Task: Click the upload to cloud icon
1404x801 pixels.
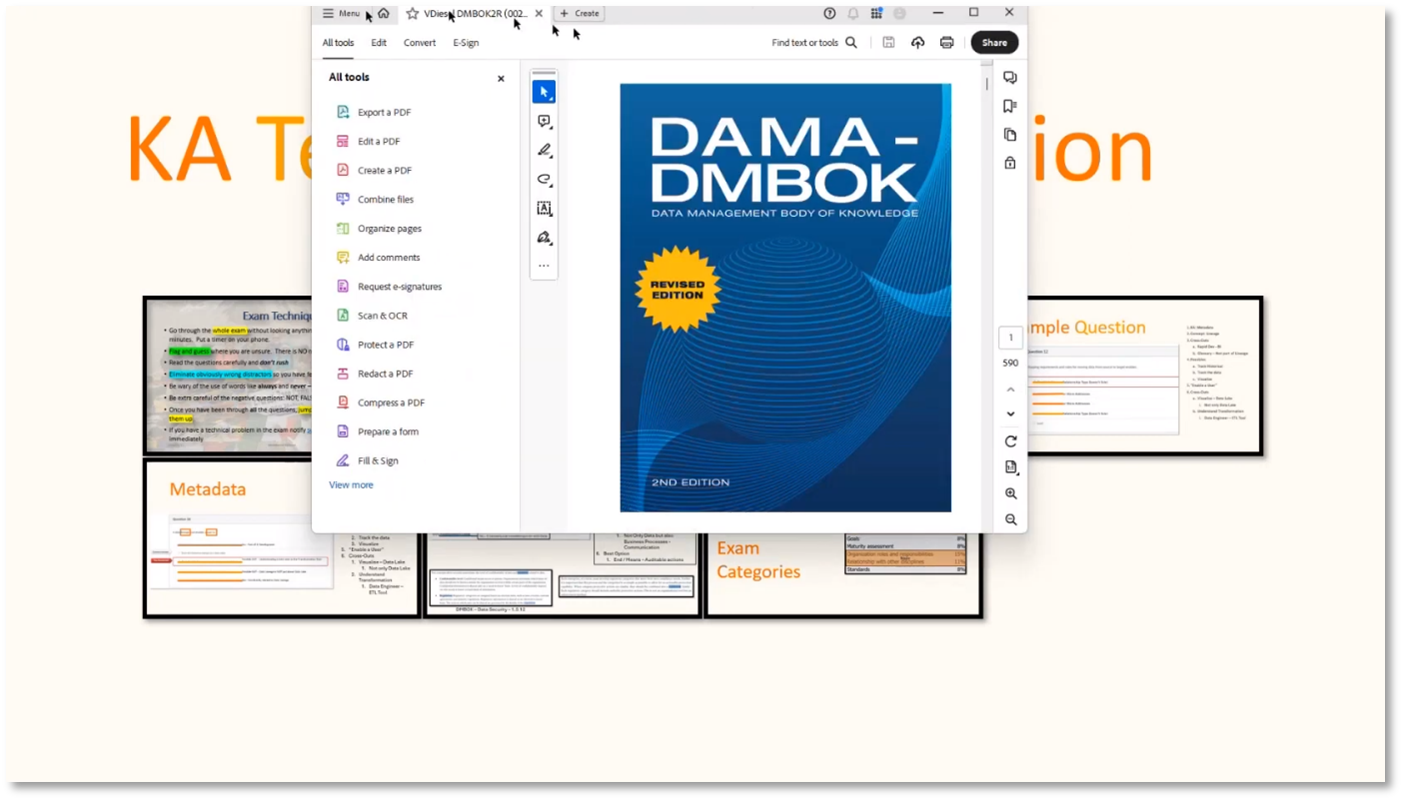Action: click(918, 43)
